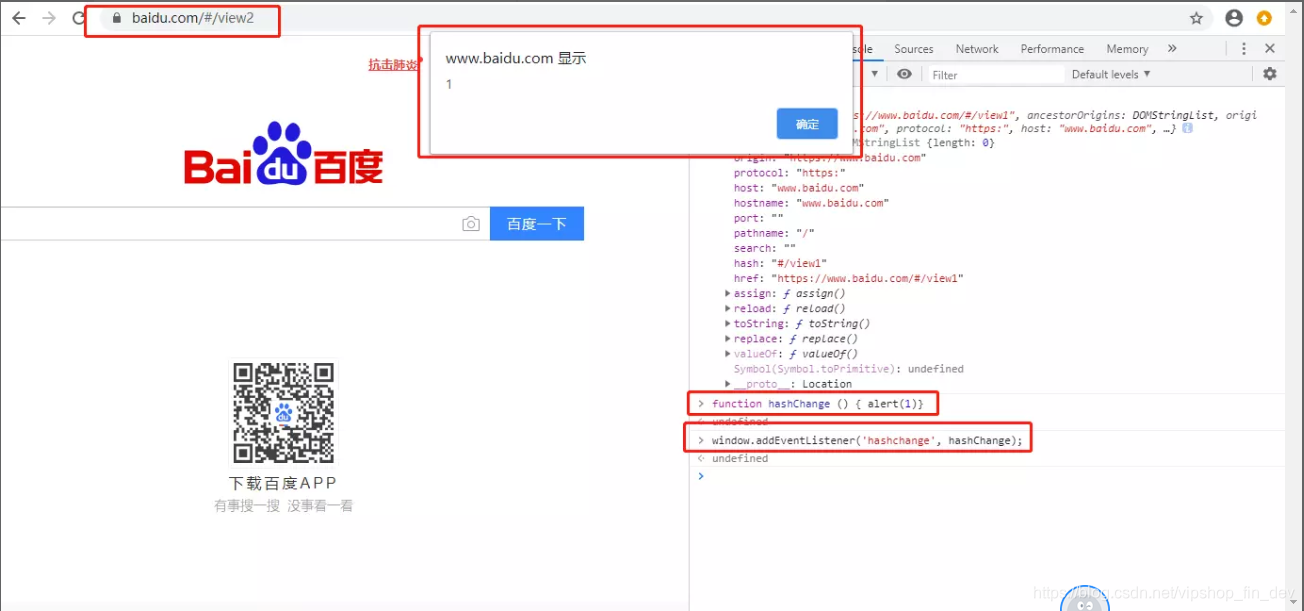Bookmark this page with star icon

point(1196,18)
